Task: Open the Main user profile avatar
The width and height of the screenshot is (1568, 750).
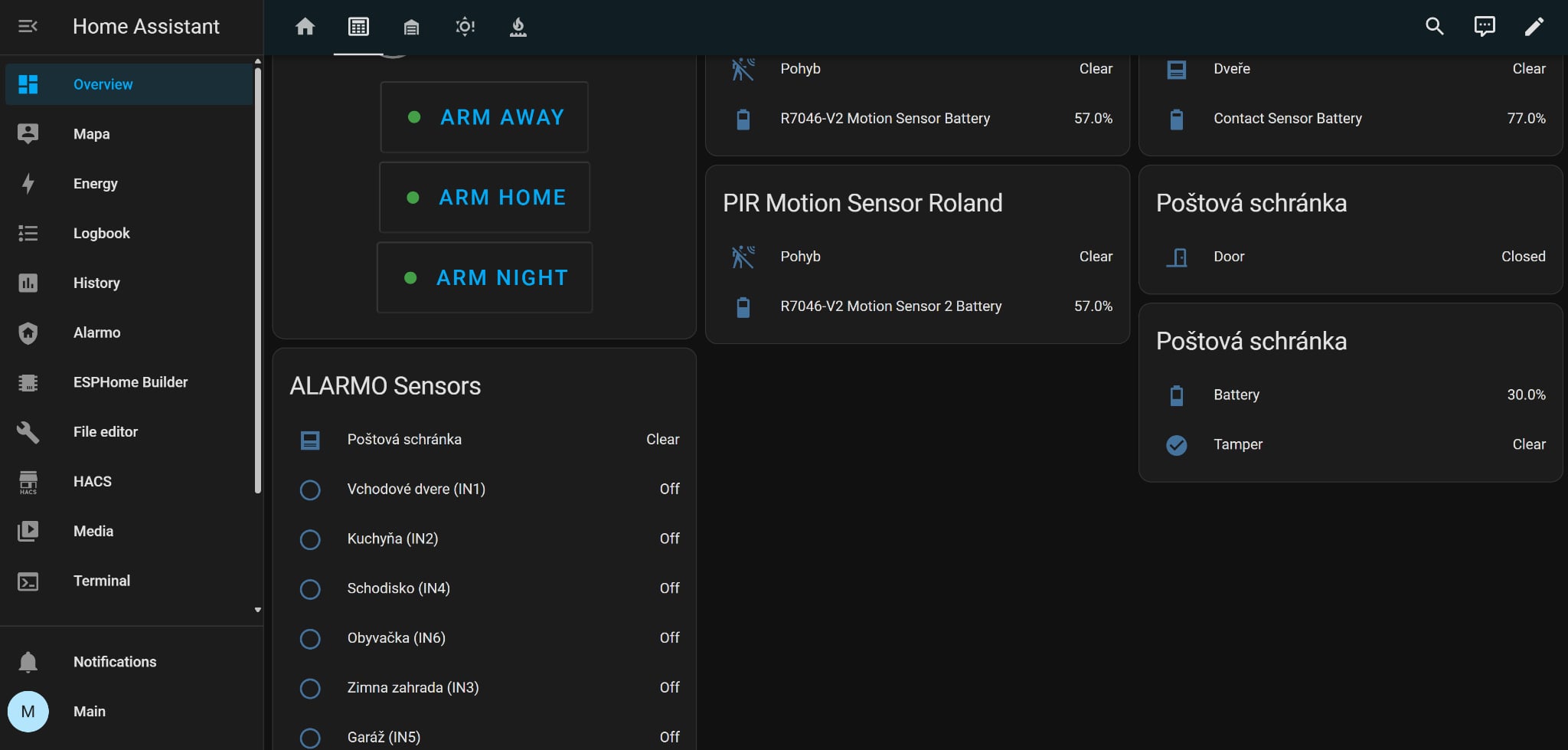Action: pos(28,711)
